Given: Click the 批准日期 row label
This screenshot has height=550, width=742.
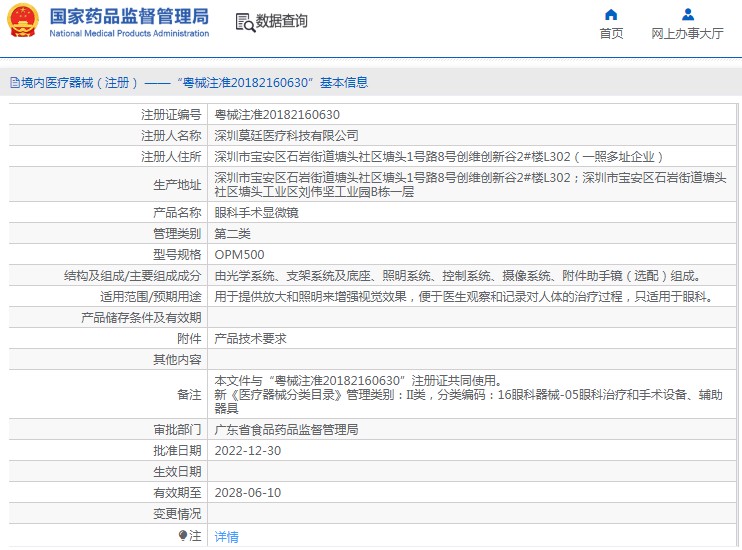Looking at the screenshot, I should tap(177, 451).
